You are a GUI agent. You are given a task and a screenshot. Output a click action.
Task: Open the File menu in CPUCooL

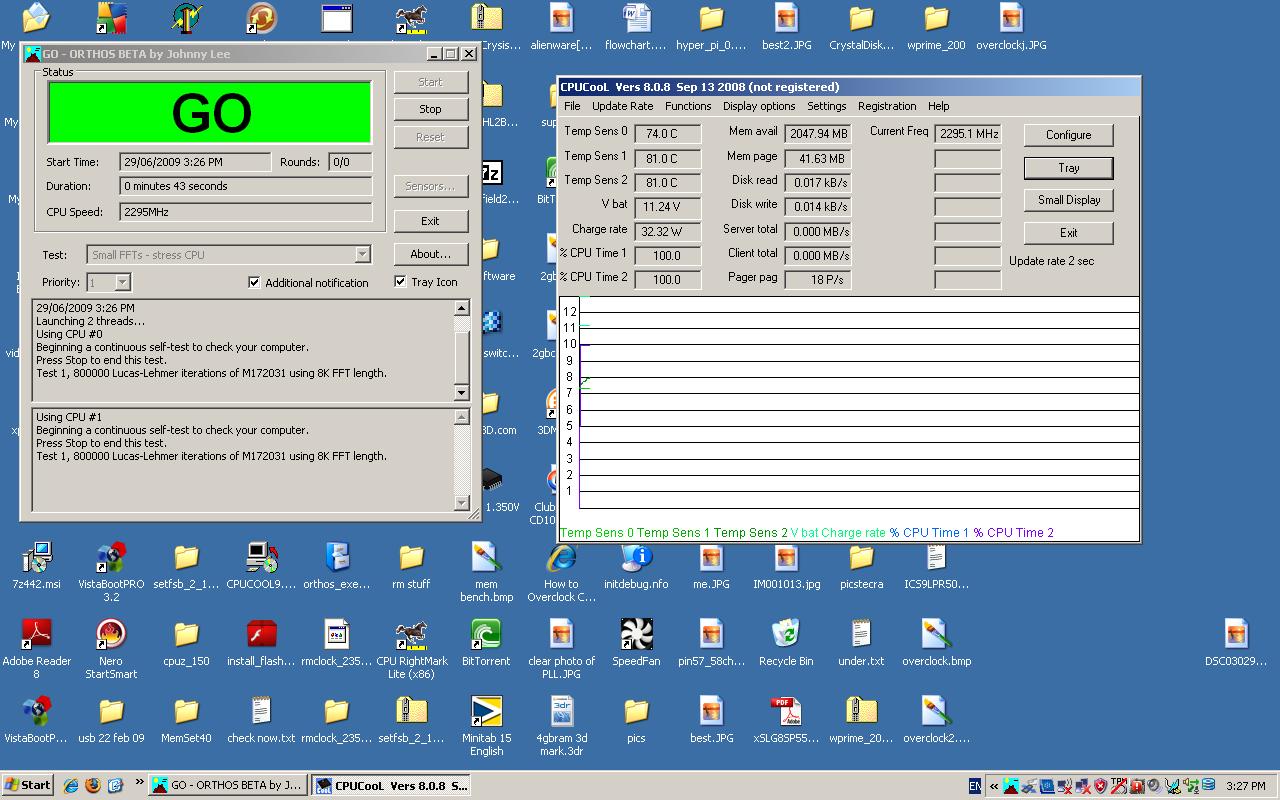(x=572, y=106)
